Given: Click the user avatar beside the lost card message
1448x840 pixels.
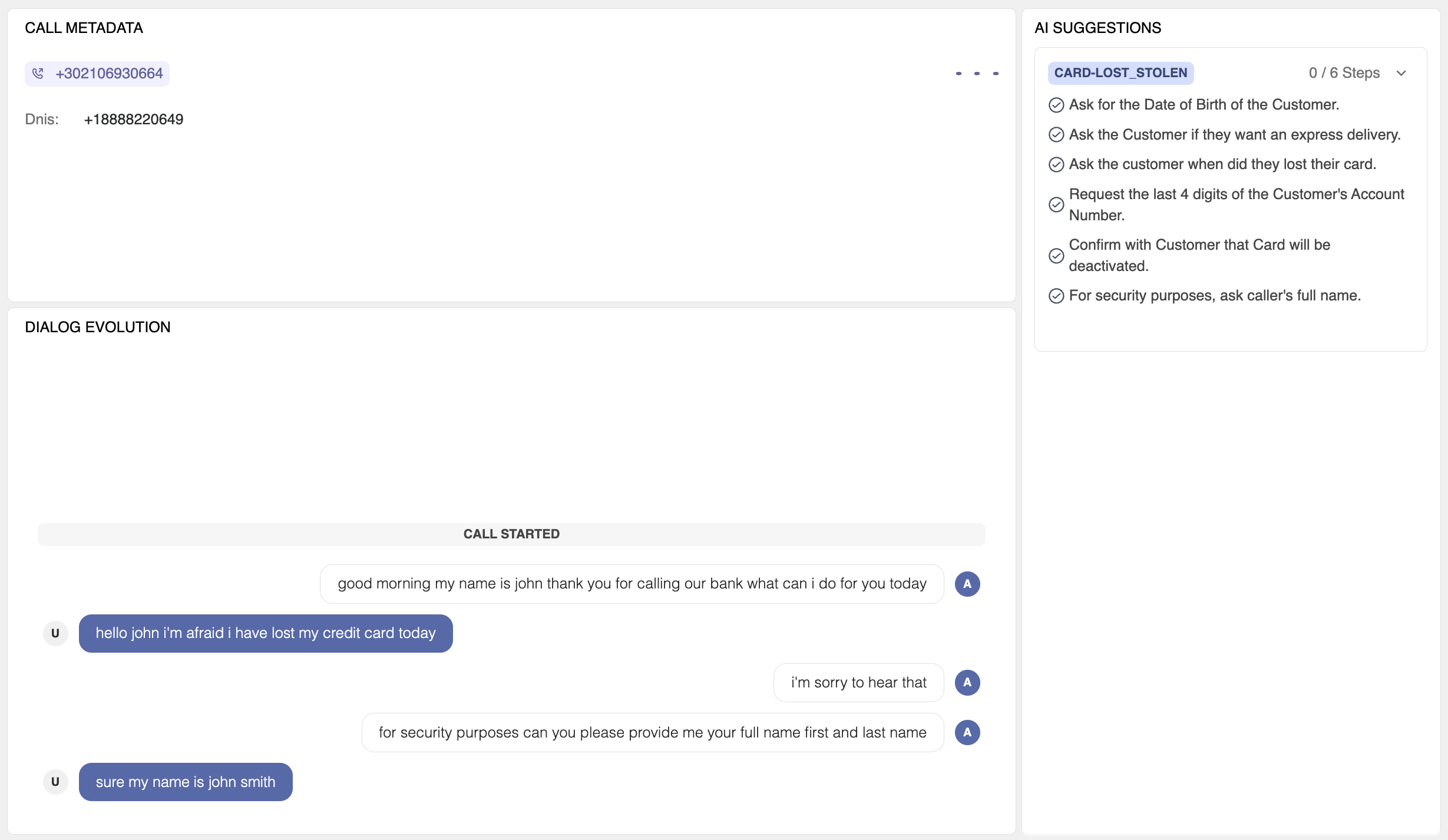Looking at the screenshot, I should click(x=55, y=633).
